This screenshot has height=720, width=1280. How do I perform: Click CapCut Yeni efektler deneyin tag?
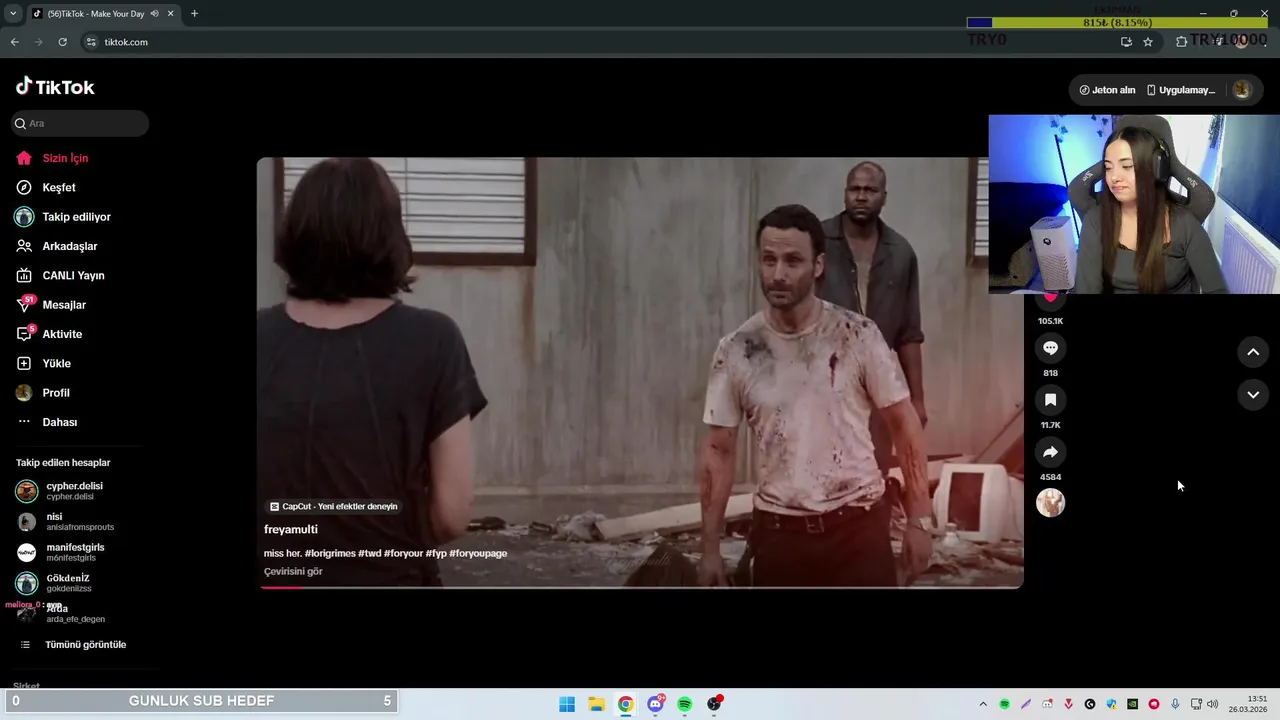coord(334,507)
